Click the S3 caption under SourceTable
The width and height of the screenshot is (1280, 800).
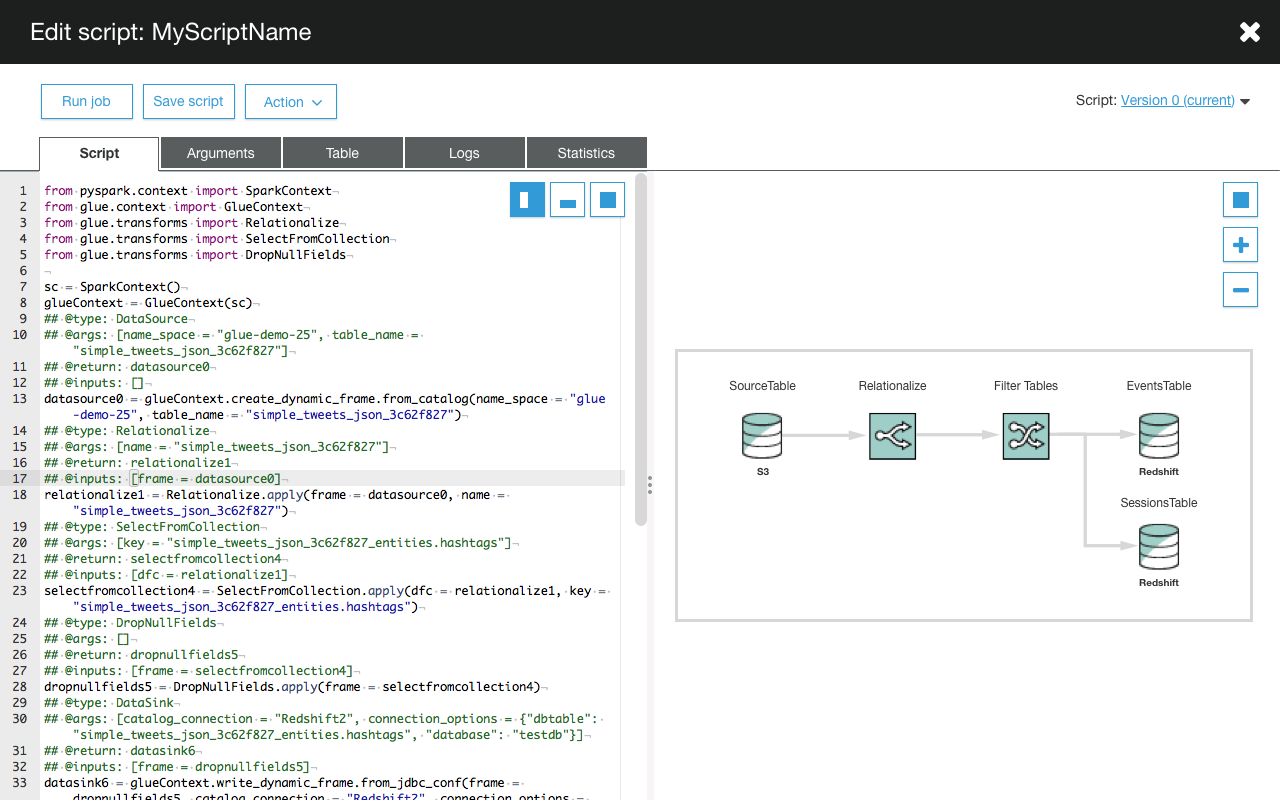(762, 470)
